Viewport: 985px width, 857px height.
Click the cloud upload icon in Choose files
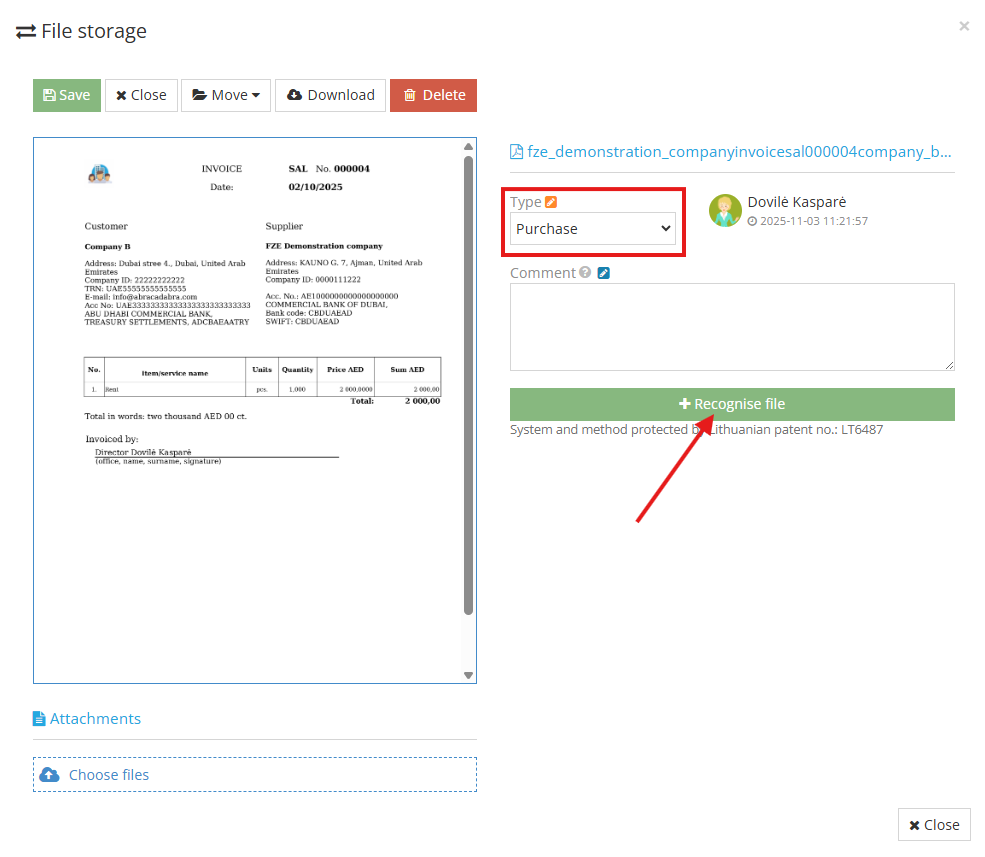point(50,774)
